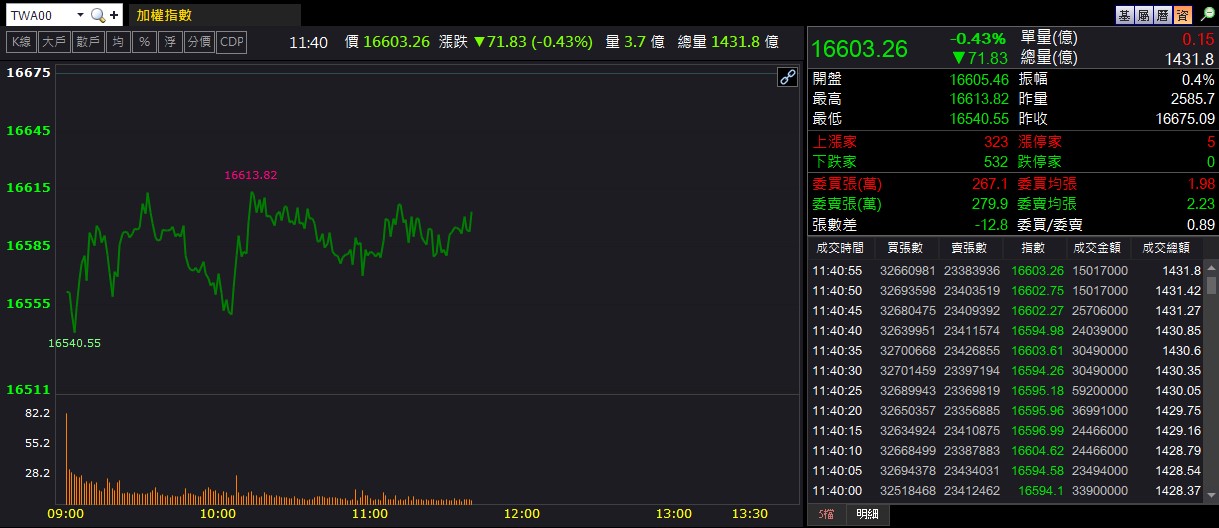Click the 10:00 time axis label
Screen dimensions: 1219x528
pos(218,513)
